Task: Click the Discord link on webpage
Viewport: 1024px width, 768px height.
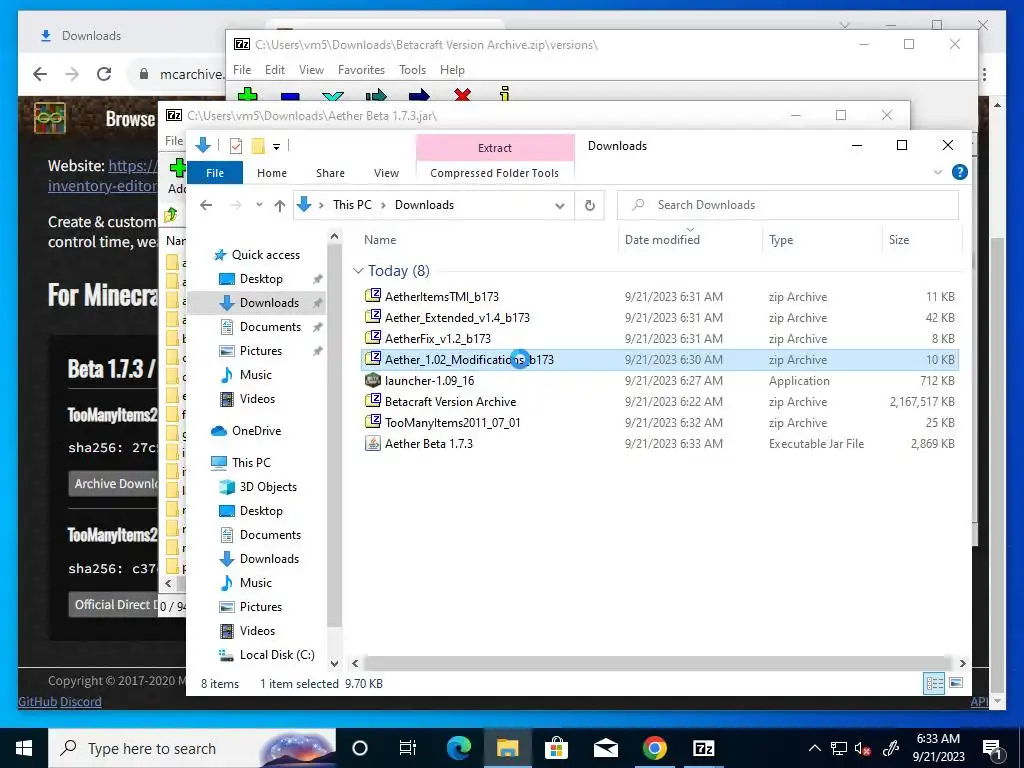Action: click(x=80, y=702)
